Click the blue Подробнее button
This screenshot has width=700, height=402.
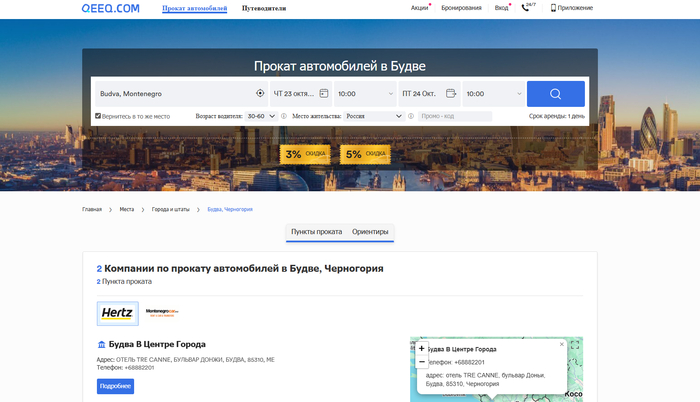[x=115, y=386]
